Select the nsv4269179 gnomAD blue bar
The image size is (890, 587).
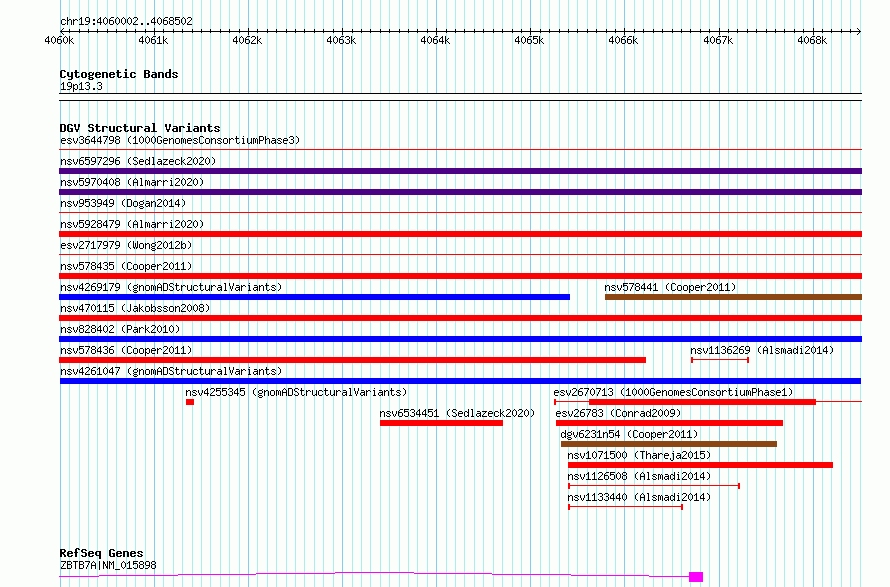(314, 297)
